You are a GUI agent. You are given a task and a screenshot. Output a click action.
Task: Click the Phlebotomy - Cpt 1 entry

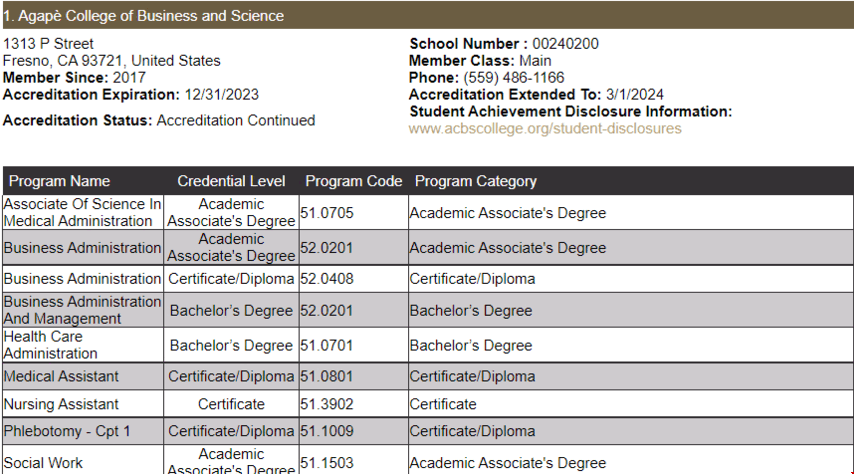tap(67, 431)
